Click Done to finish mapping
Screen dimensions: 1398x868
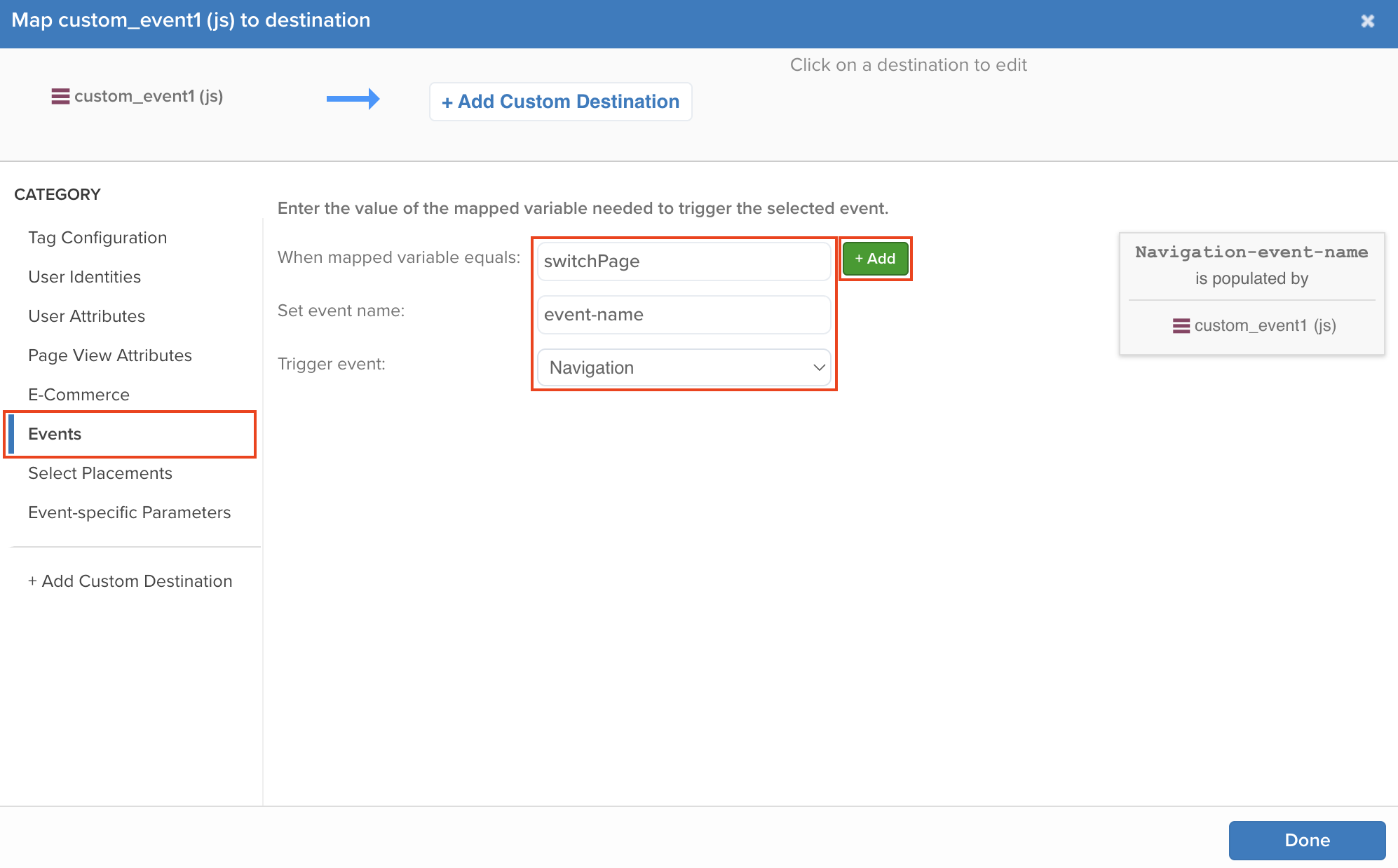(x=1306, y=840)
